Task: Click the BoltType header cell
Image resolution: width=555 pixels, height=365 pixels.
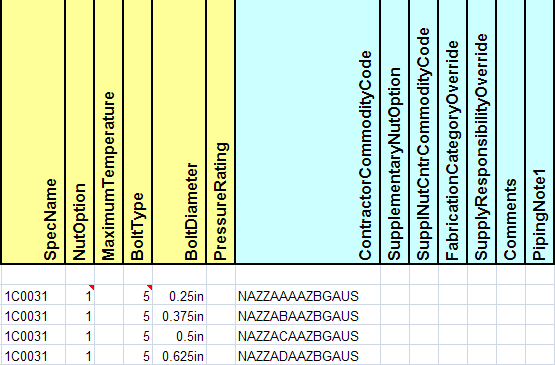Action: coord(138,132)
